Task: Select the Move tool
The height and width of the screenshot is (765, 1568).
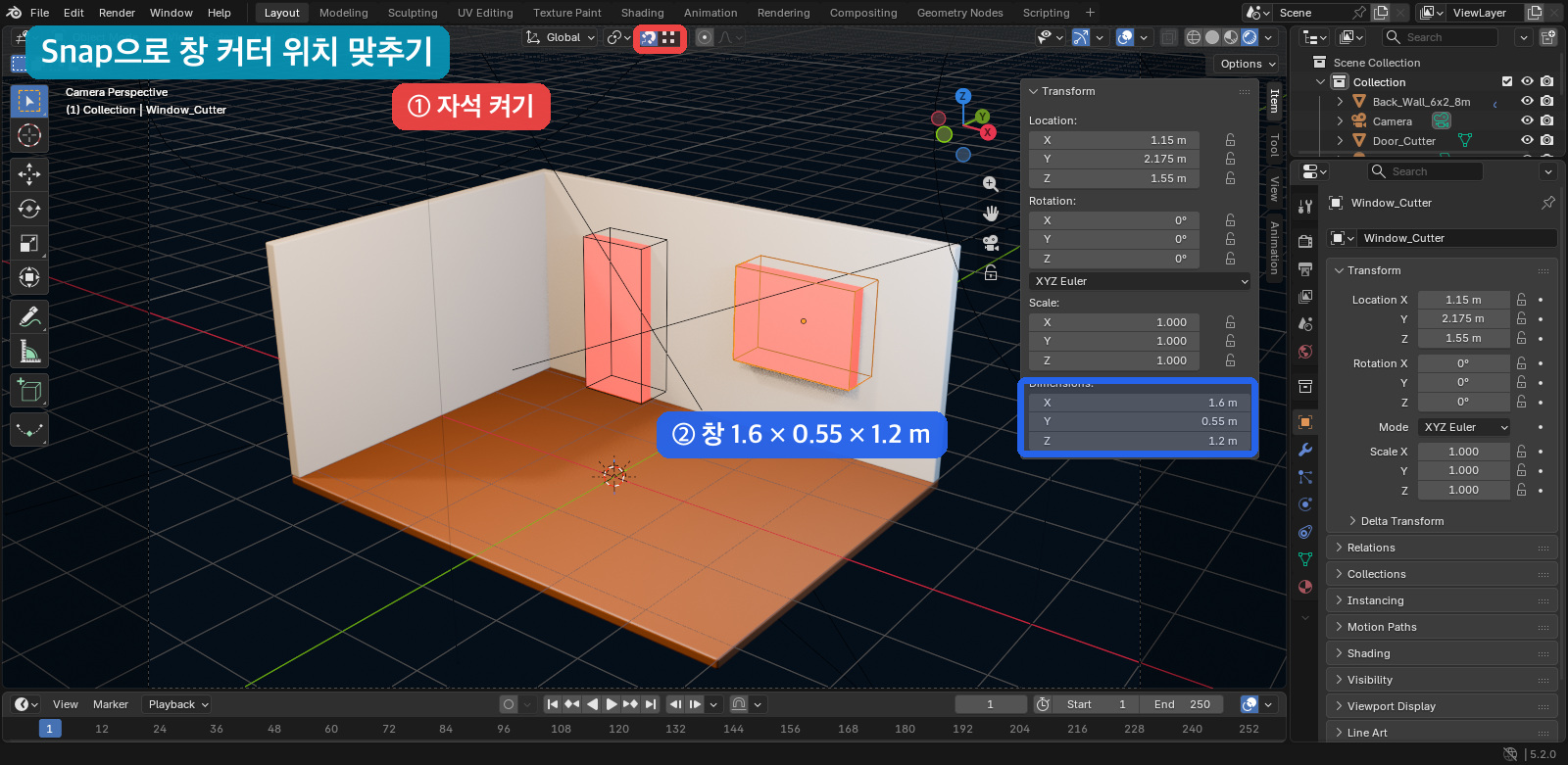Action: [x=29, y=174]
